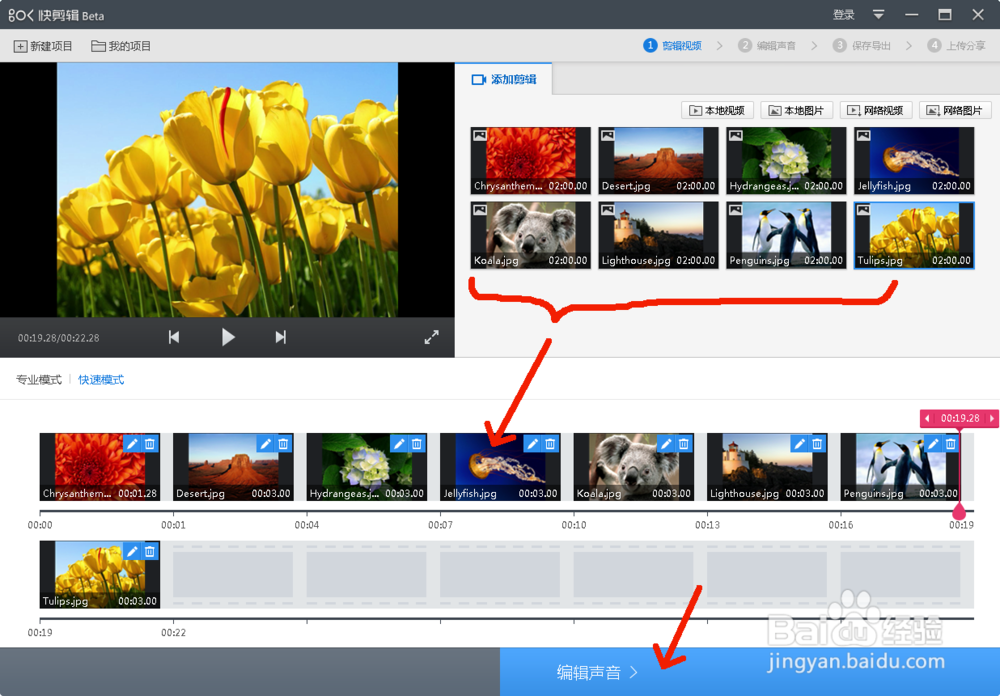Select the Tulips.jpg clip on second timeline row
Viewport: 1000px width, 696px height.
pos(99,574)
